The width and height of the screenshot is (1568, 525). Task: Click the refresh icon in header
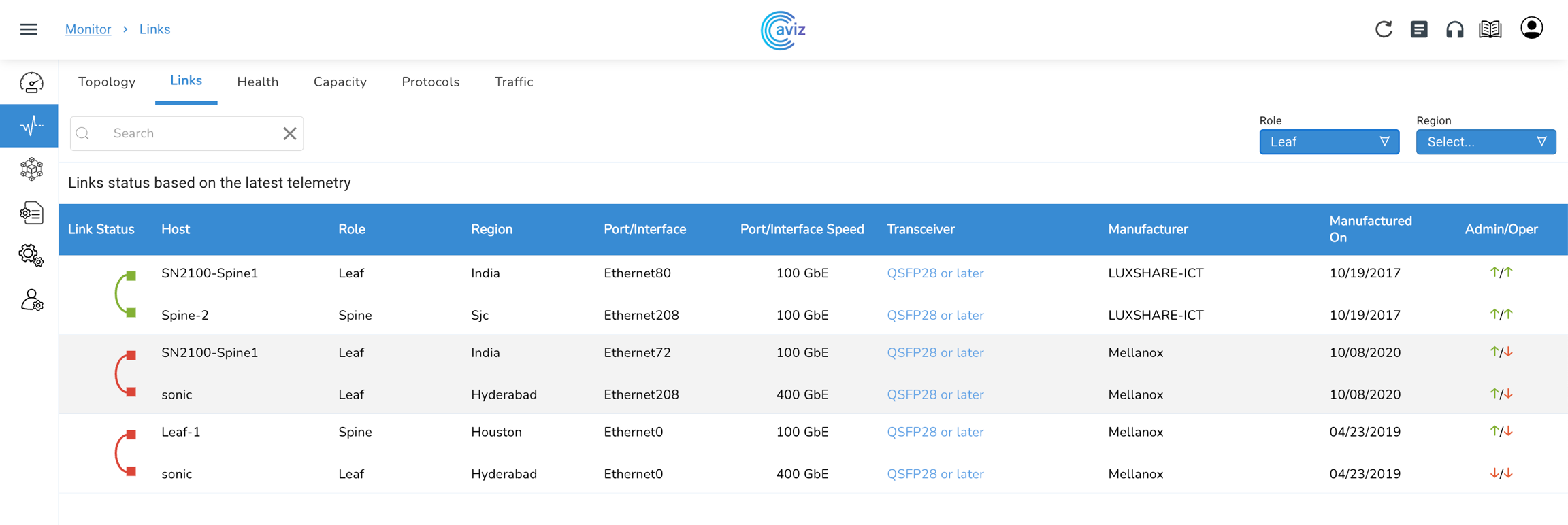pyautogui.click(x=1384, y=29)
